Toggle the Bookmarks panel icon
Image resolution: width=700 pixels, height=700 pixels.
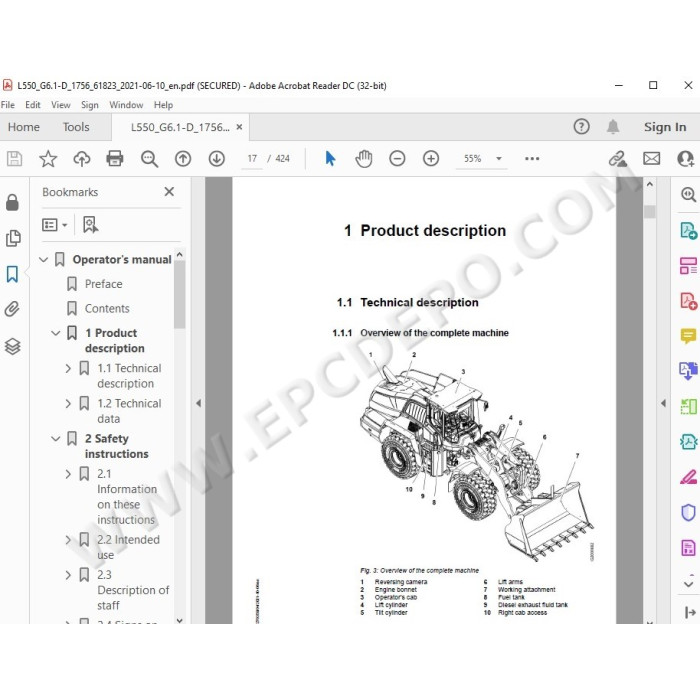tap(12, 274)
